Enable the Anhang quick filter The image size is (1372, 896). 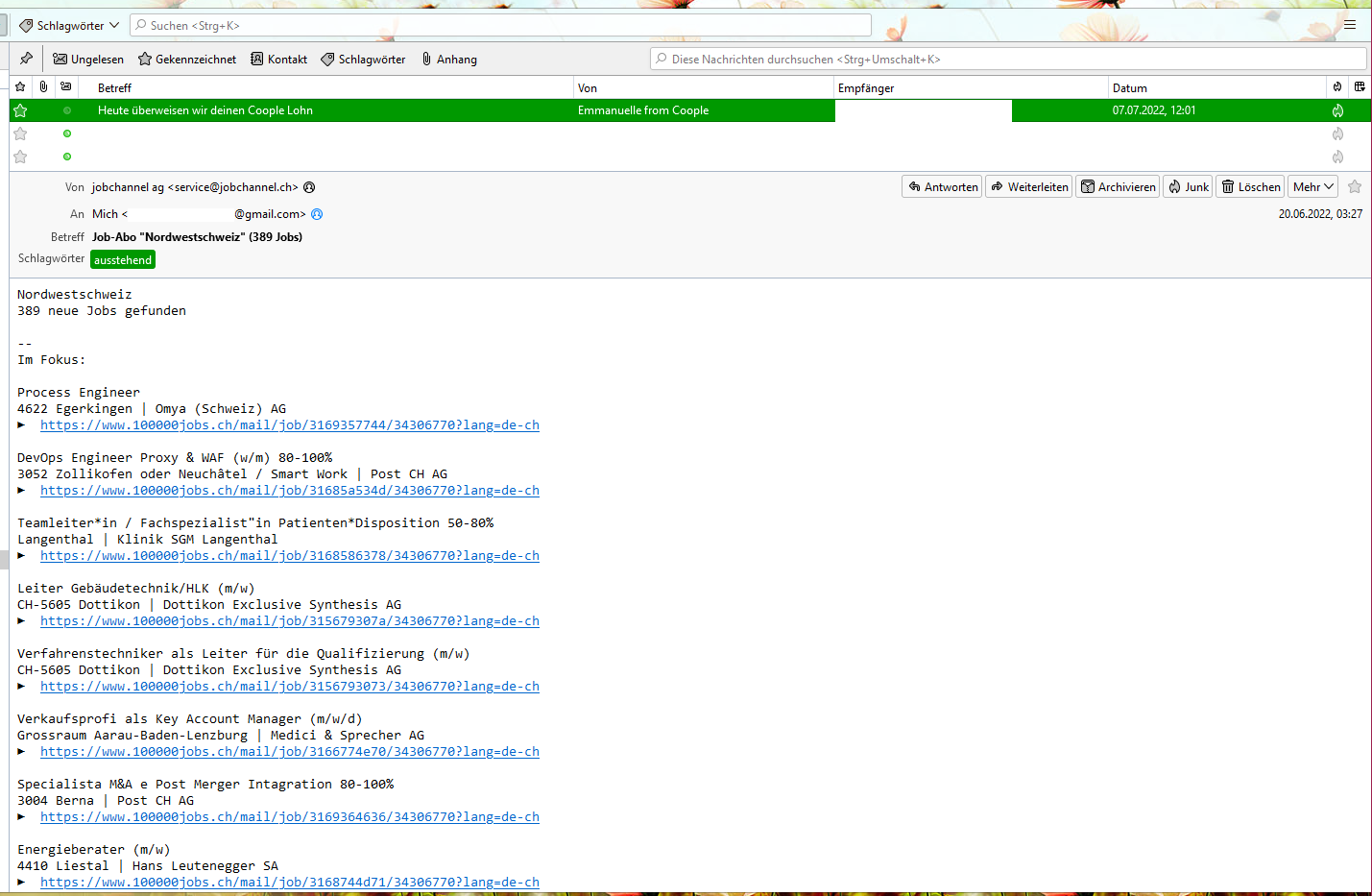[x=448, y=60]
